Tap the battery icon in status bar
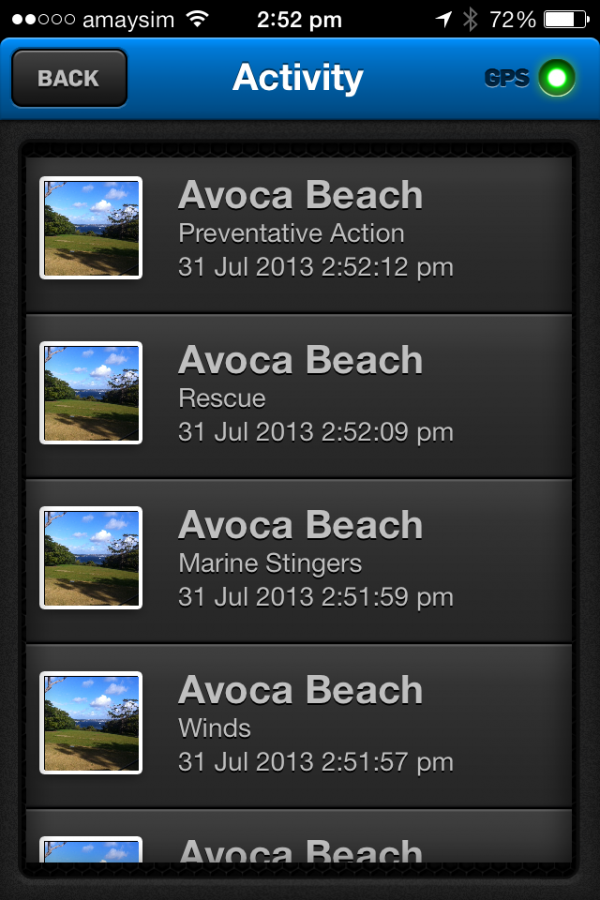Image resolution: width=600 pixels, height=900 pixels. pos(567,20)
